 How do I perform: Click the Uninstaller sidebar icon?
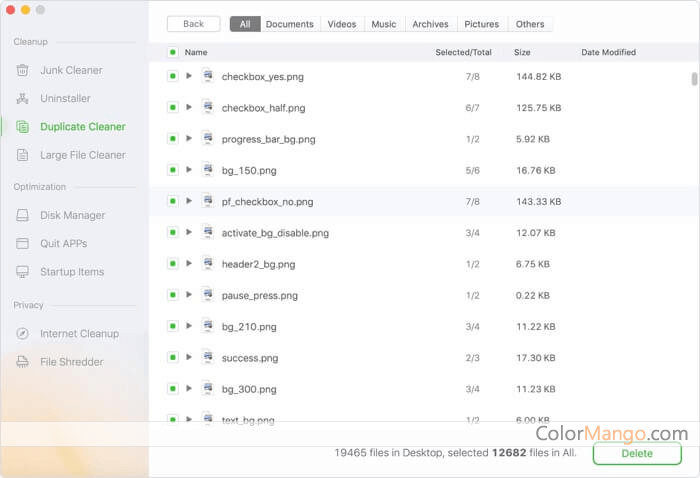point(22,99)
